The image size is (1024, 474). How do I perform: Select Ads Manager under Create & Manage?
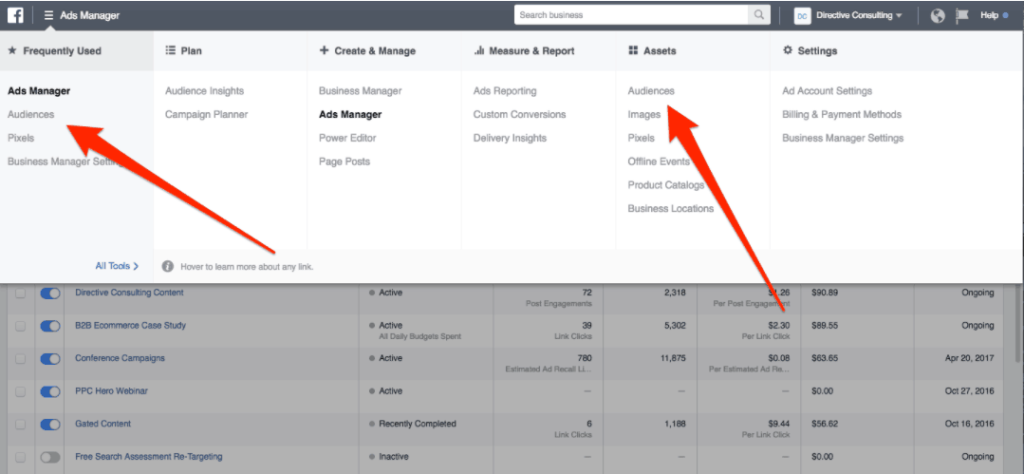click(x=351, y=114)
